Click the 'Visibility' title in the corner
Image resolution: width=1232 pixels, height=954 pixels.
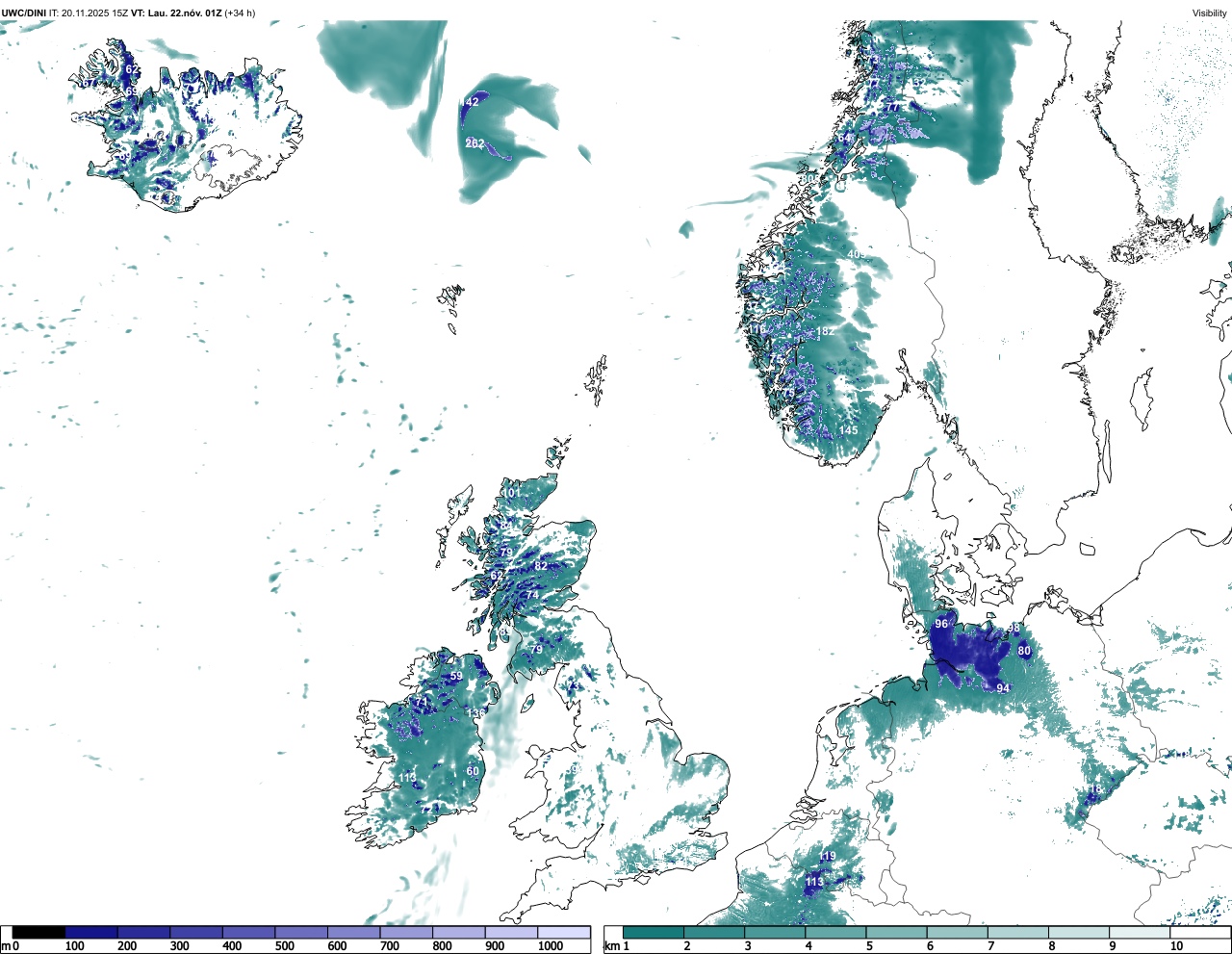[1210, 13]
